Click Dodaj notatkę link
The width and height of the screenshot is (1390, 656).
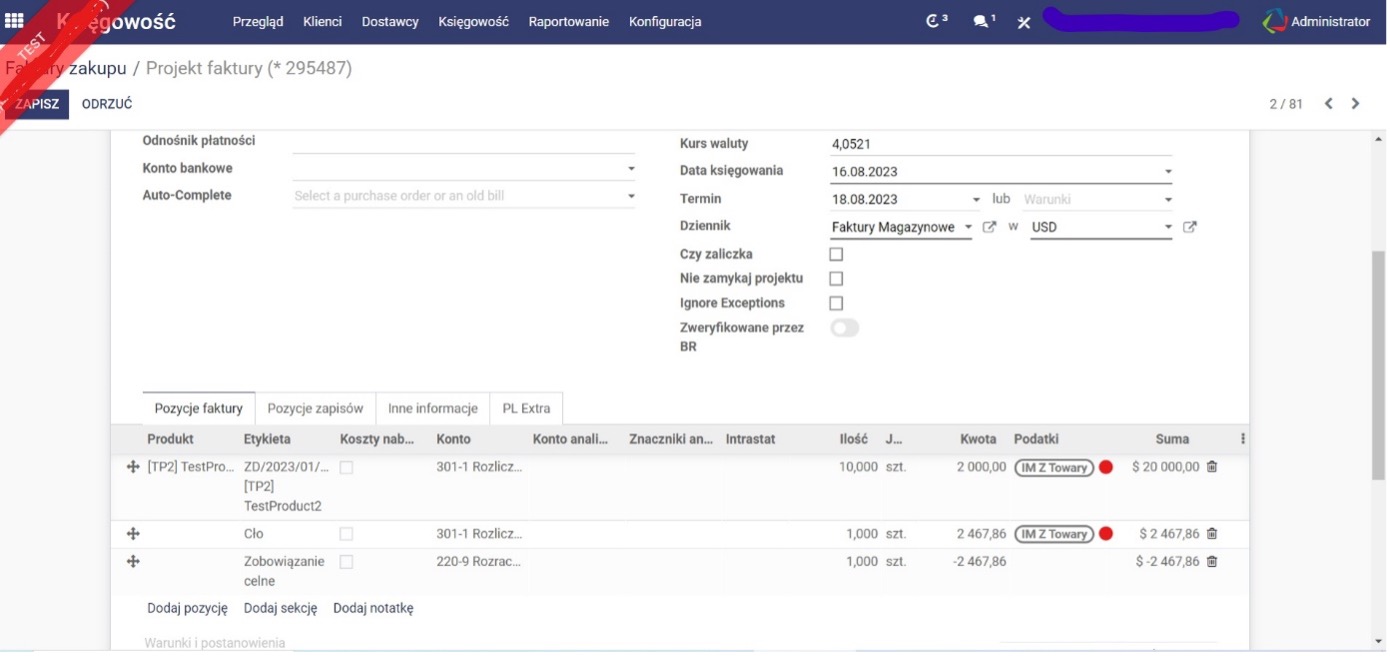[x=373, y=608]
